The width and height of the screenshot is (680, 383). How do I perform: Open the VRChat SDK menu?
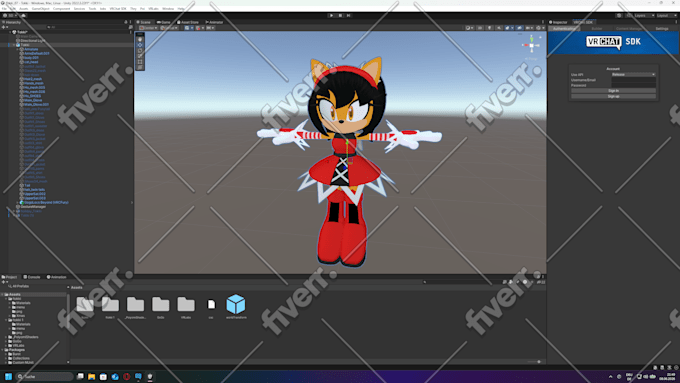[118, 9]
